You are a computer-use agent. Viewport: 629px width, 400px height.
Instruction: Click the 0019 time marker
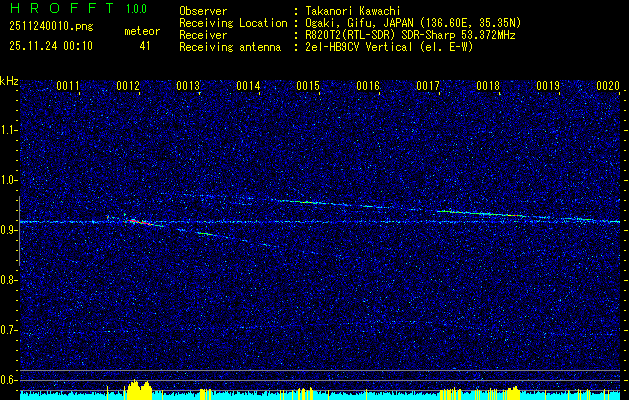pyautogui.click(x=548, y=86)
